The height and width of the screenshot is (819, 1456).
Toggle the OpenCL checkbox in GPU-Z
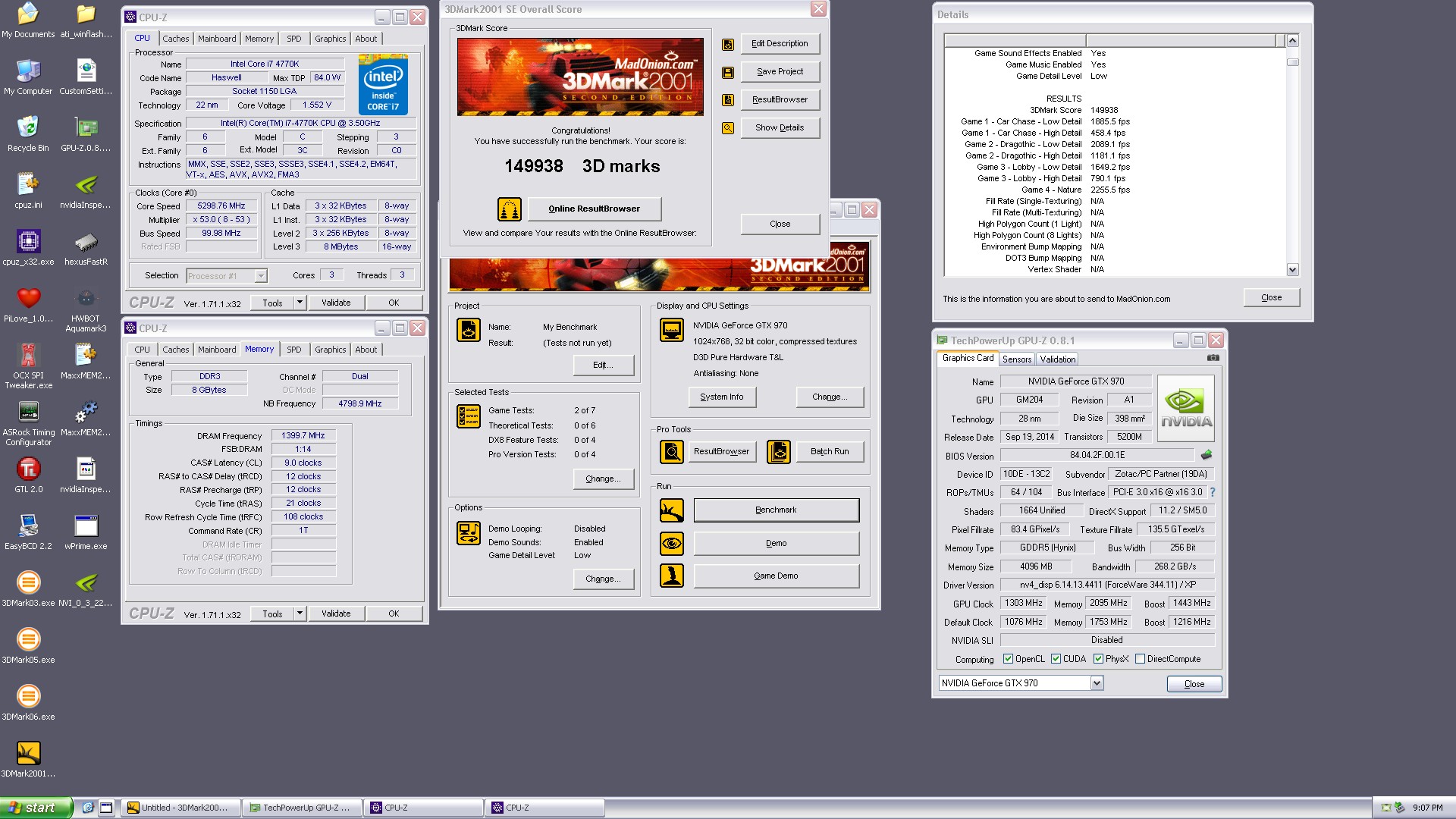(1008, 659)
